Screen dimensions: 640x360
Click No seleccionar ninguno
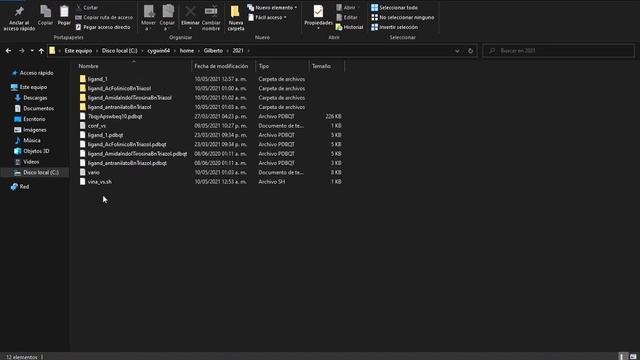[x=402, y=18]
